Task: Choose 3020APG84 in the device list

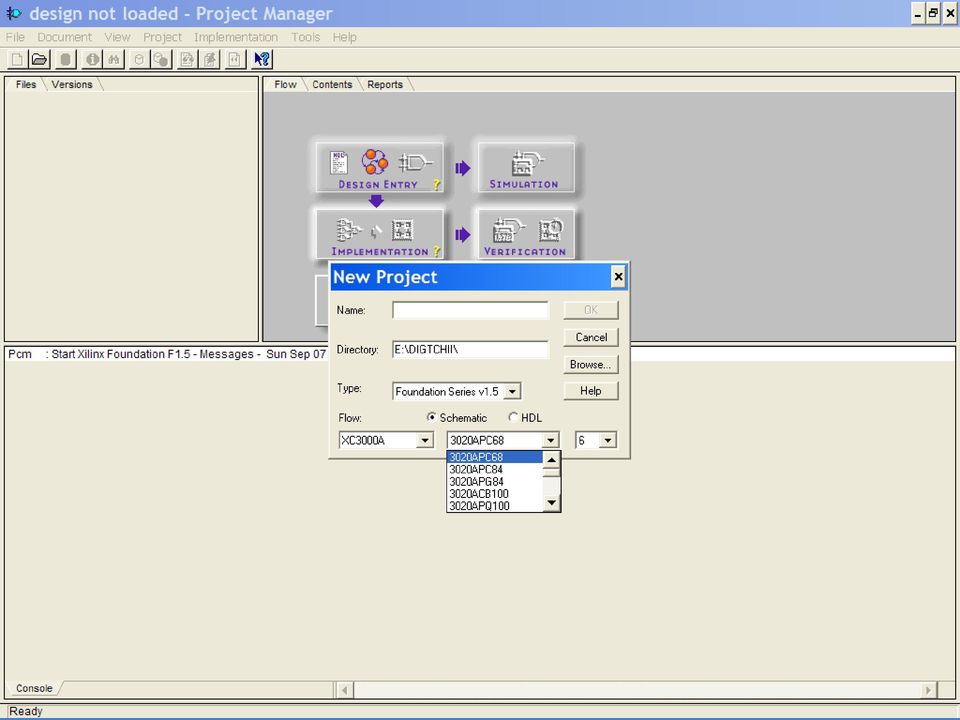Action: 495,482
